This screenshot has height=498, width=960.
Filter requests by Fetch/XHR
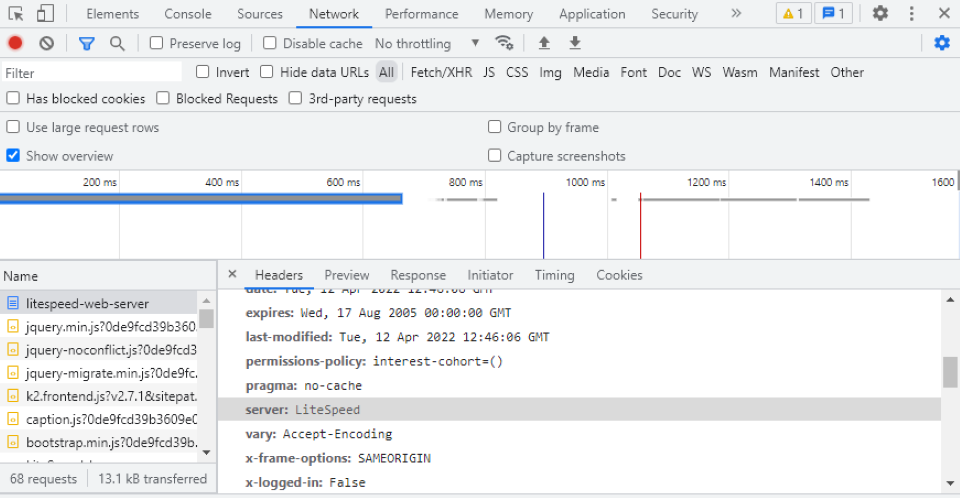click(x=441, y=72)
